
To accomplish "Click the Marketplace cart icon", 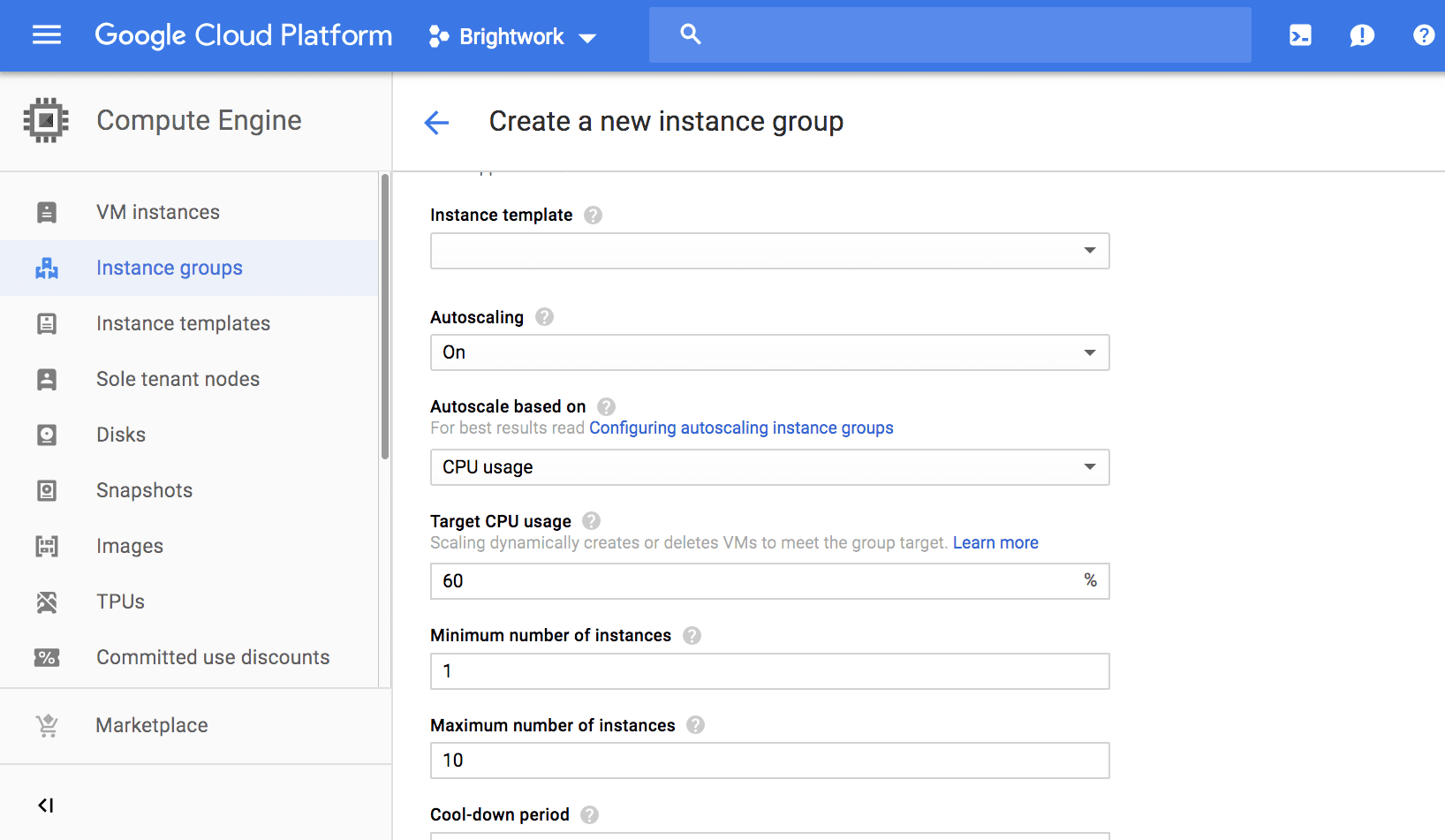I will click(x=47, y=725).
